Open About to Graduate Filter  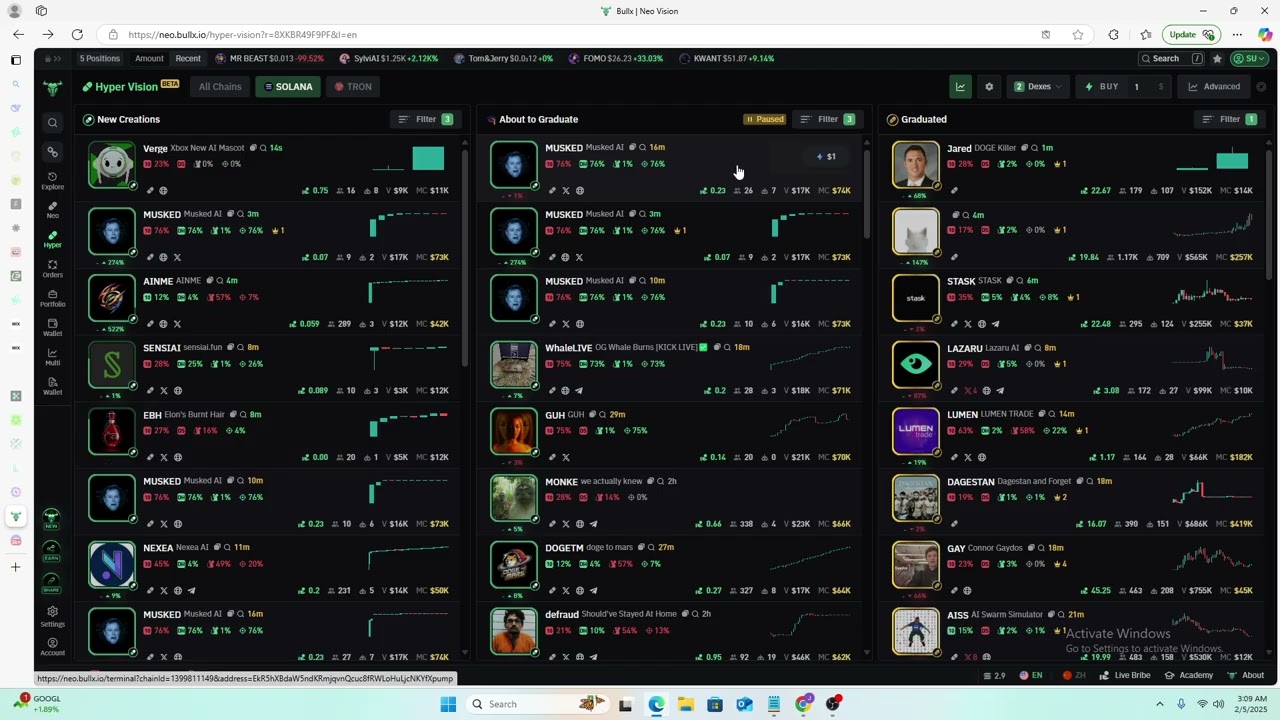click(827, 120)
